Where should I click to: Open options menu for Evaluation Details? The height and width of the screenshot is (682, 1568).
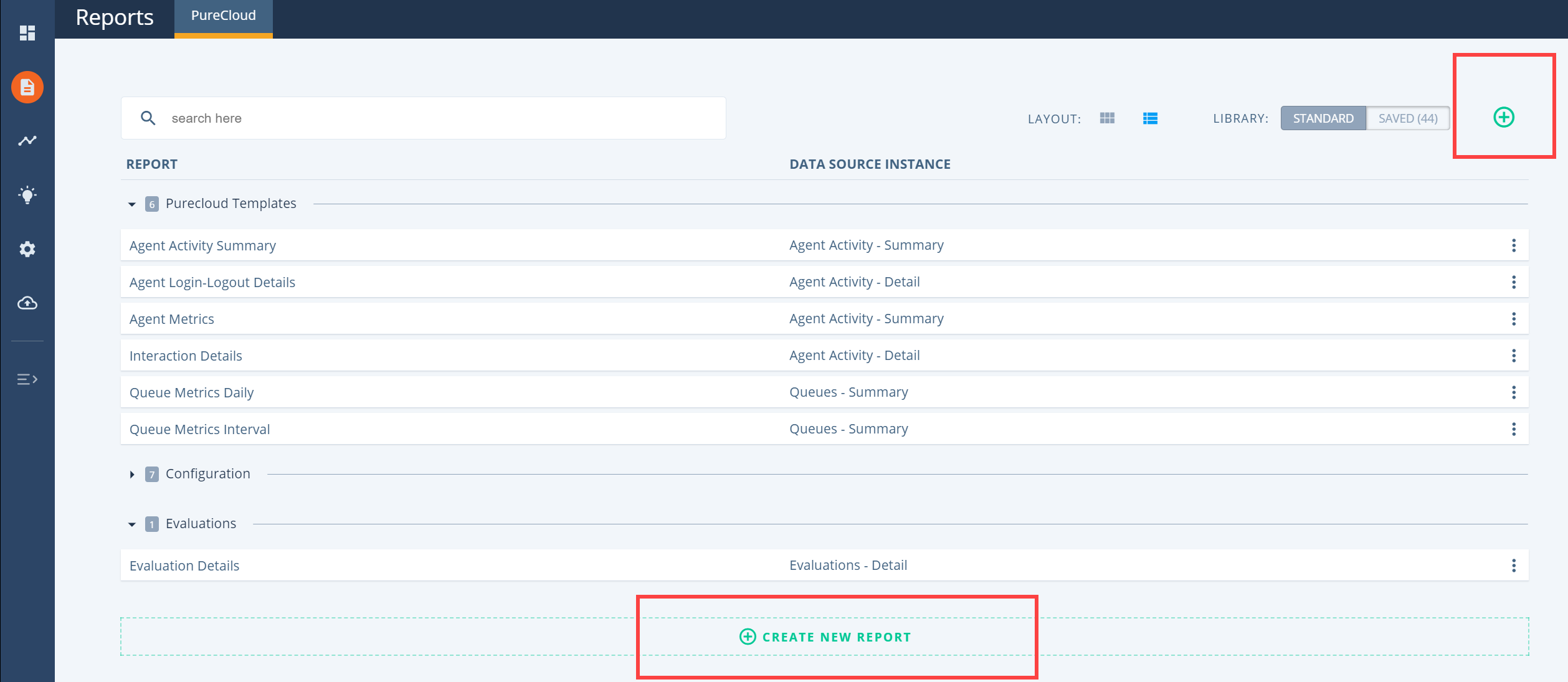(1514, 566)
